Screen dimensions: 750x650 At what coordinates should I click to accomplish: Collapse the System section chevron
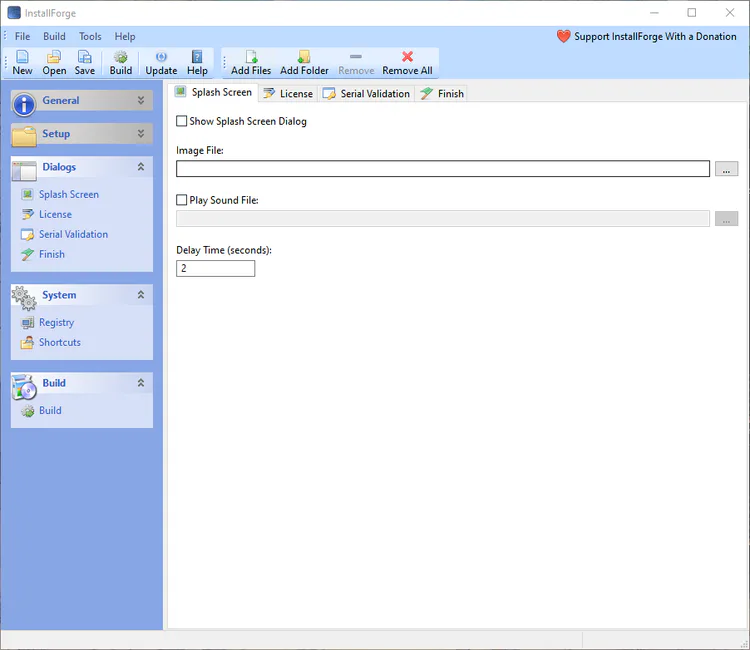coord(141,295)
